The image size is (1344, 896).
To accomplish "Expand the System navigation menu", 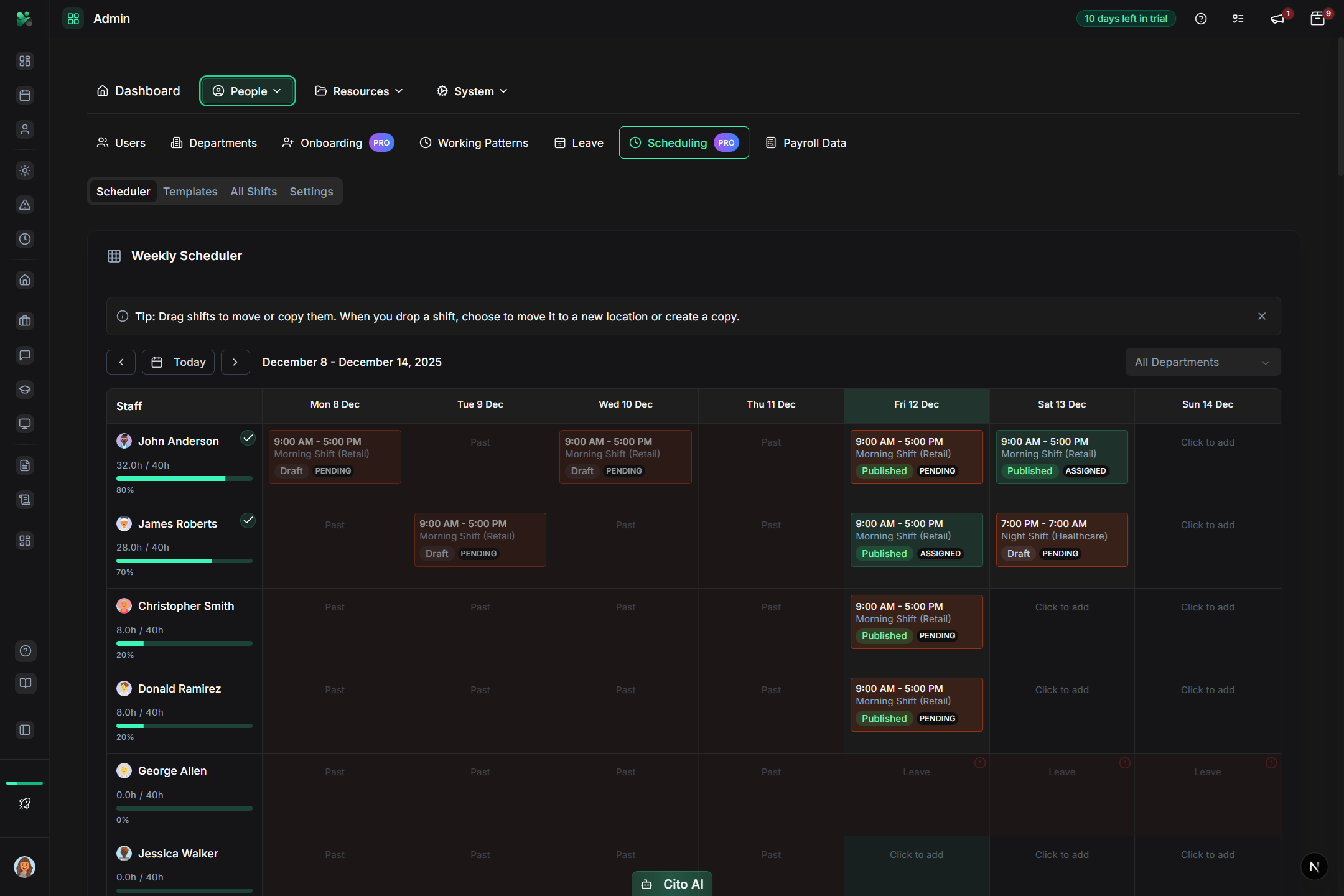I will pos(472,91).
